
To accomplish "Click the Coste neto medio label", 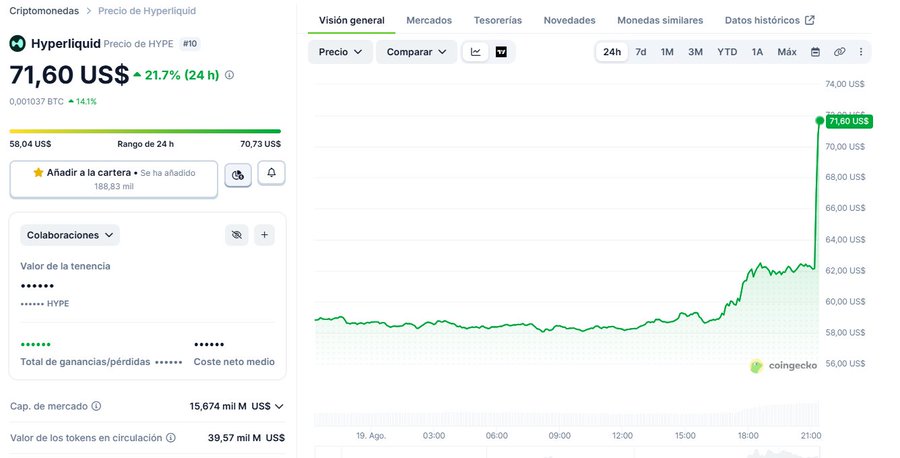I will click(x=234, y=362).
